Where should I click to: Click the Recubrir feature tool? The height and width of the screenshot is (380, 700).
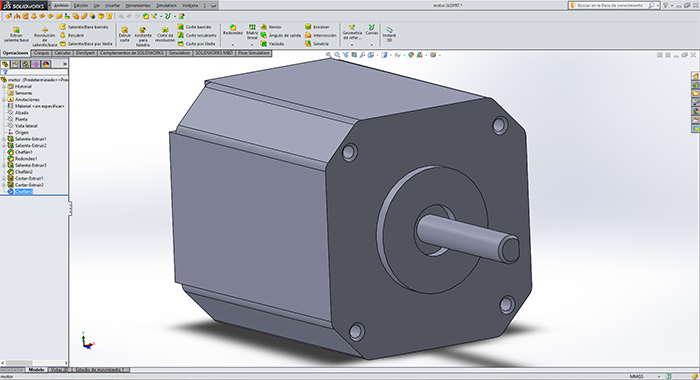72,35
